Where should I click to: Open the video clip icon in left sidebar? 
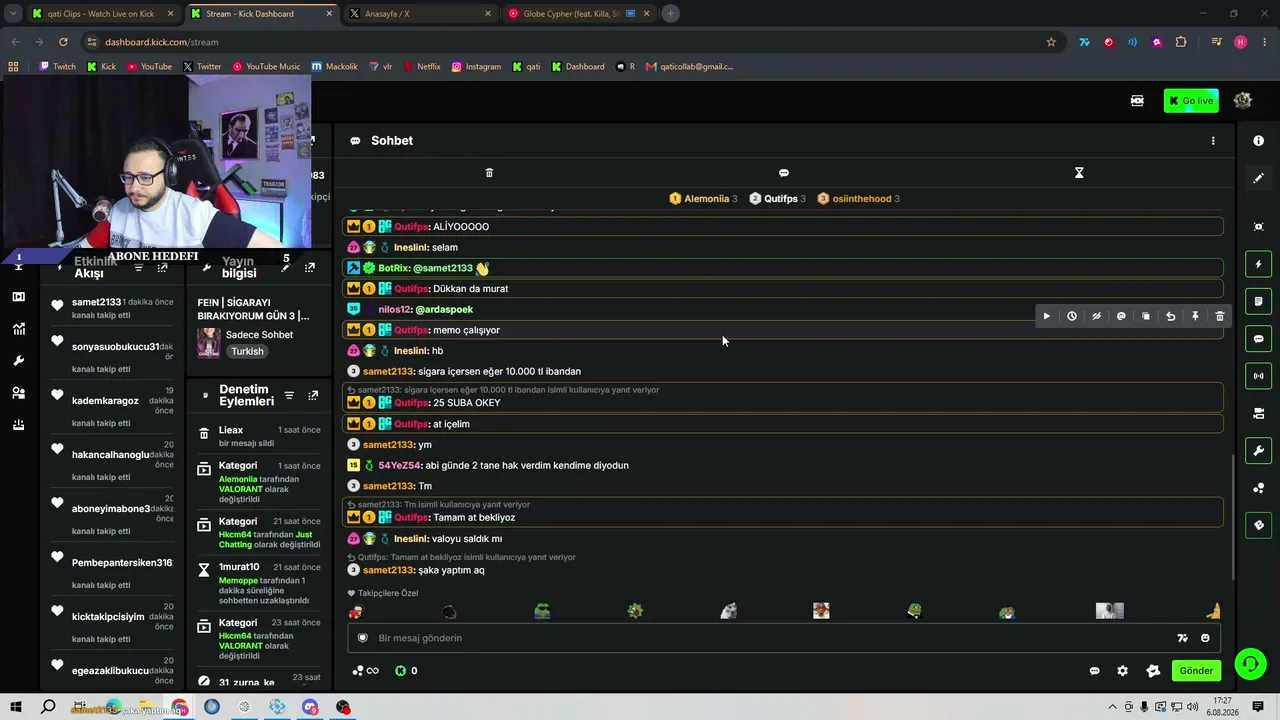(x=18, y=297)
